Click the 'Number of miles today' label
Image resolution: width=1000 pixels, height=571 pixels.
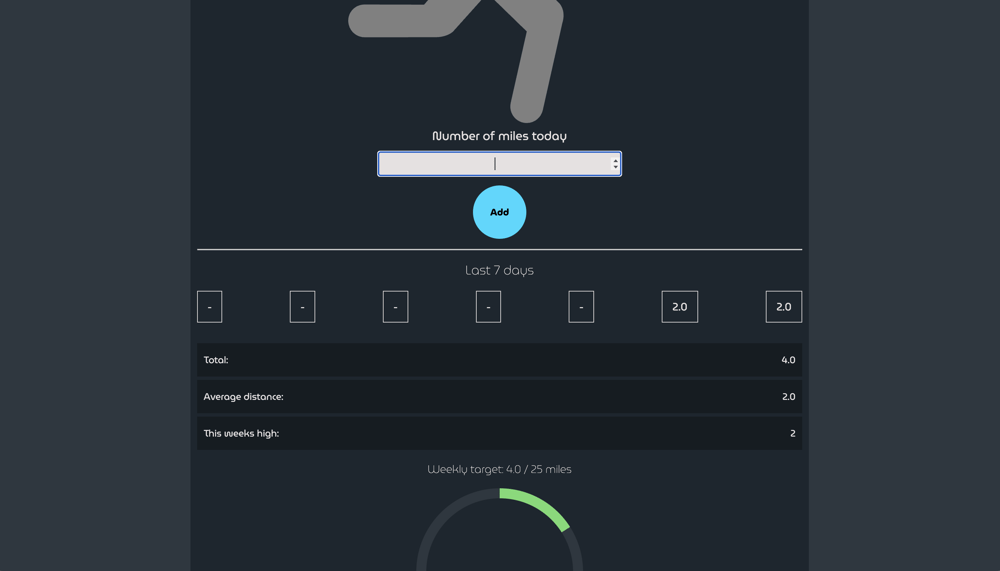[499, 136]
